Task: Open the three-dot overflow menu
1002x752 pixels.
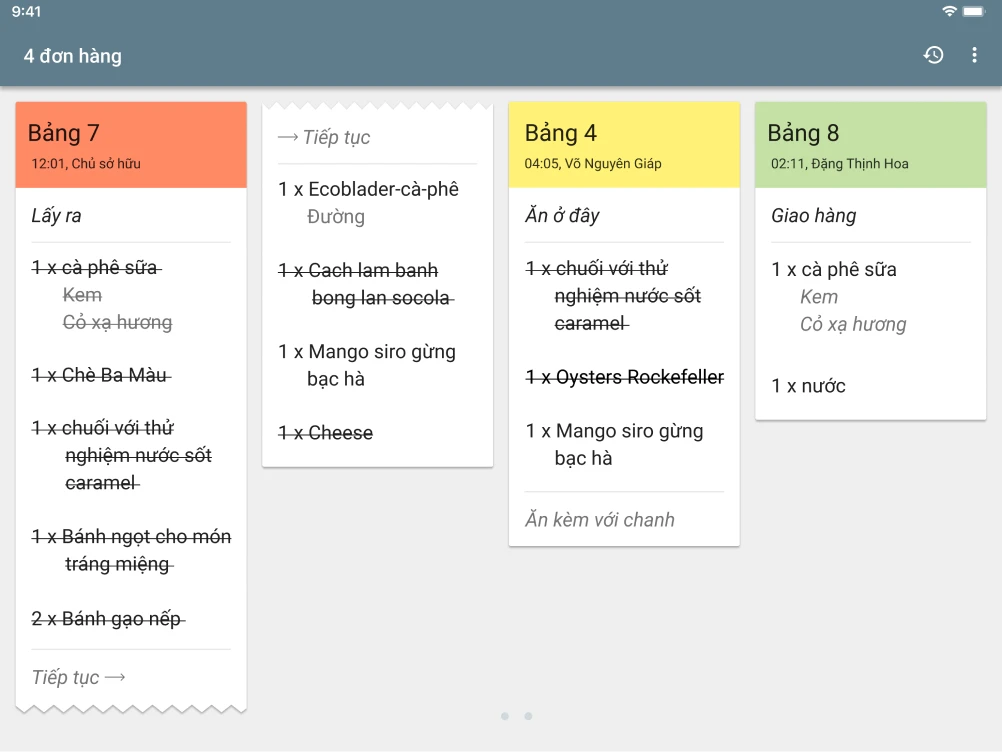Action: [974, 55]
